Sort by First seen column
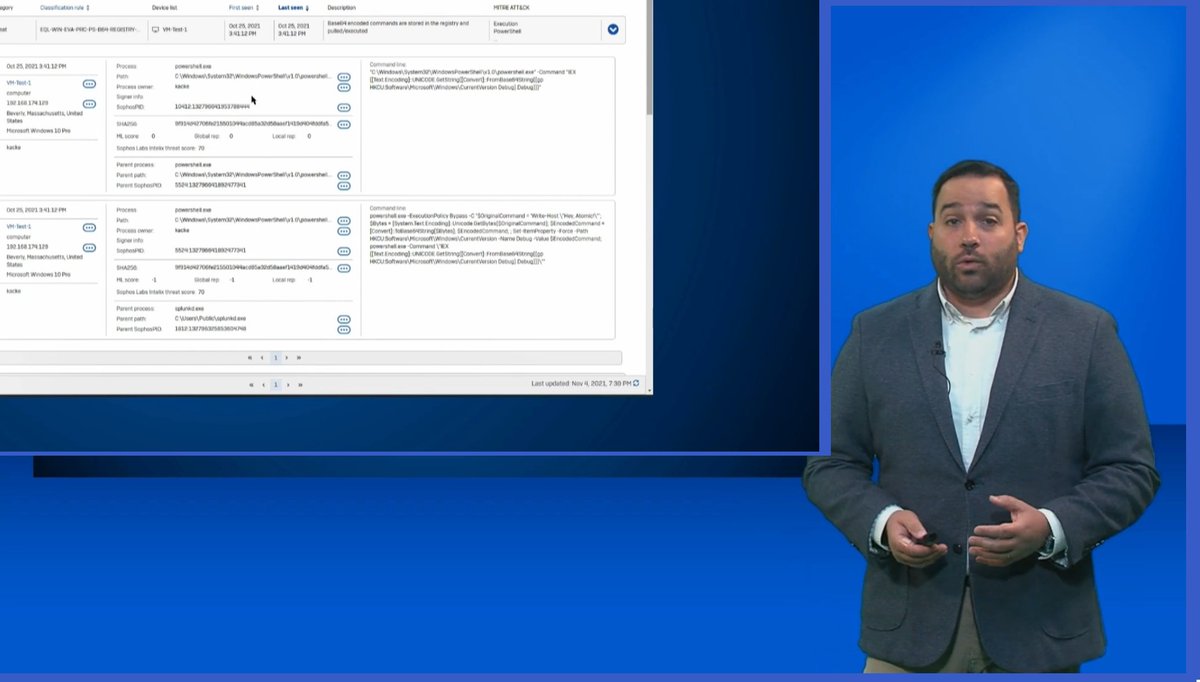The width and height of the screenshot is (1200, 682). pyautogui.click(x=244, y=7)
